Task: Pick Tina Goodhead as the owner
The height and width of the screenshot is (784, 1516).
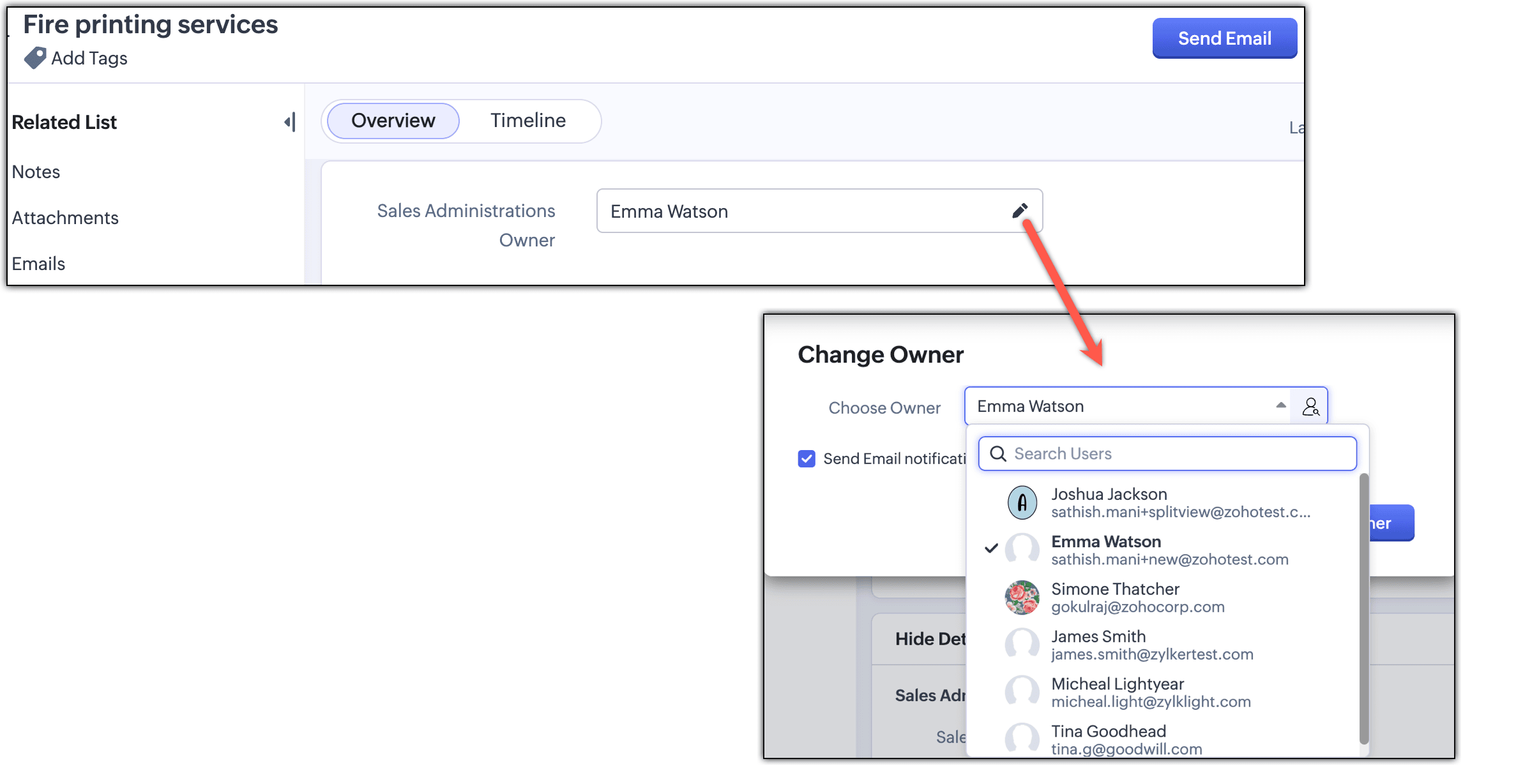Action: pos(1109,739)
